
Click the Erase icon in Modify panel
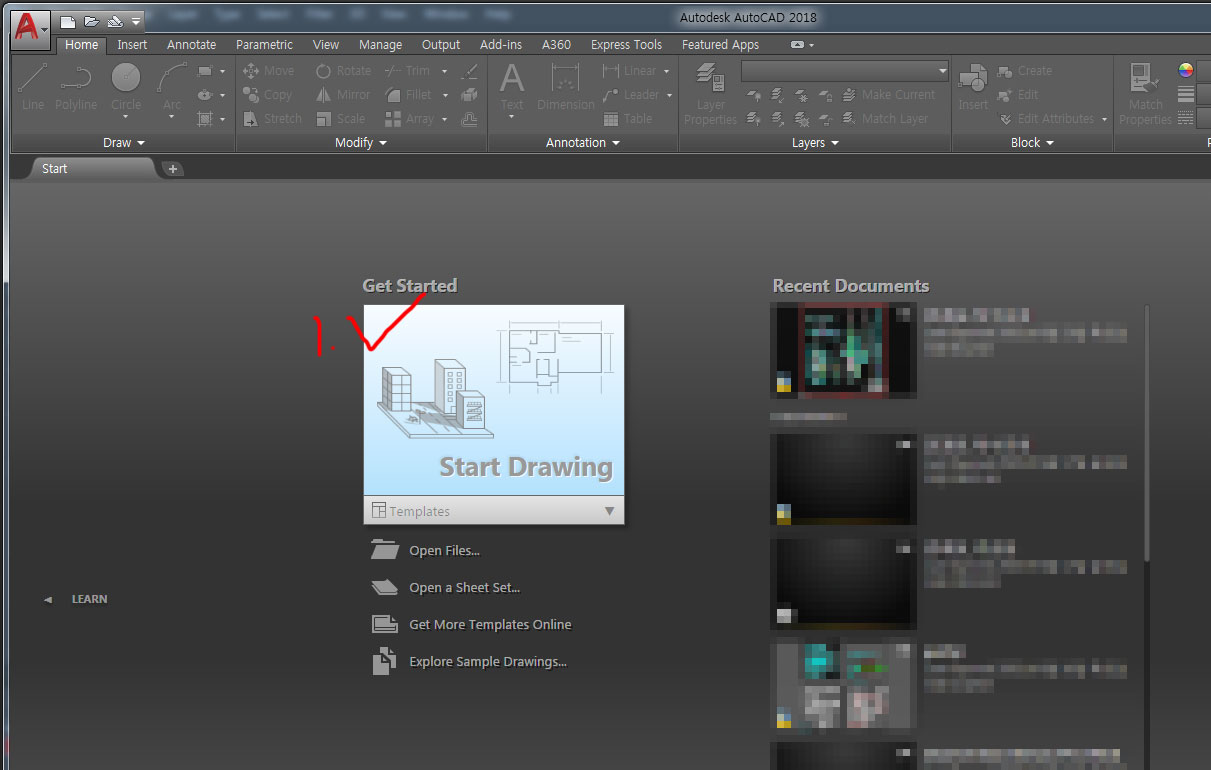[x=469, y=71]
